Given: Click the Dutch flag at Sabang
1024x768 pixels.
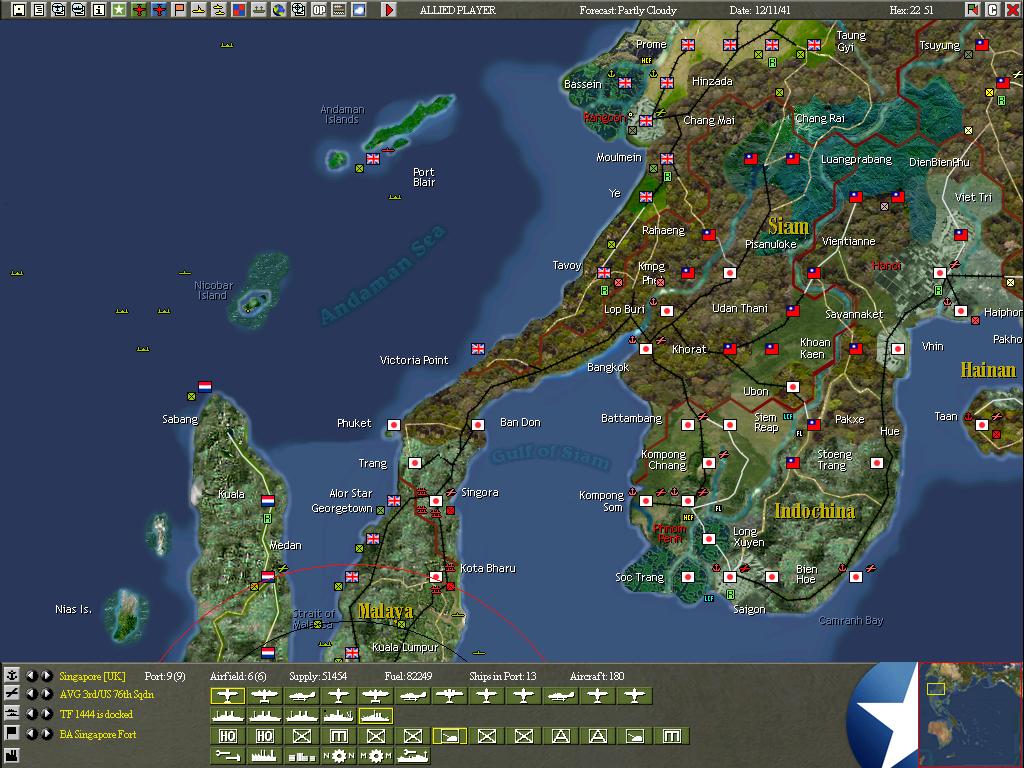Looking at the screenshot, I should (x=205, y=386).
